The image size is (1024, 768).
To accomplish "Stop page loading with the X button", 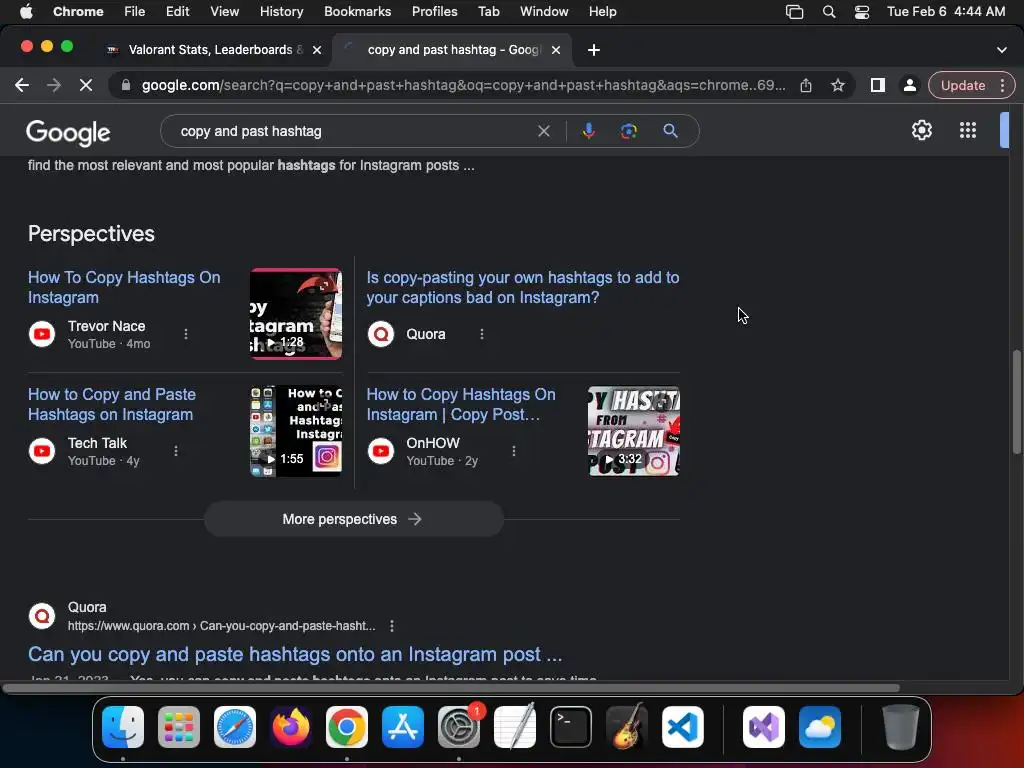I will (x=86, y=85).
